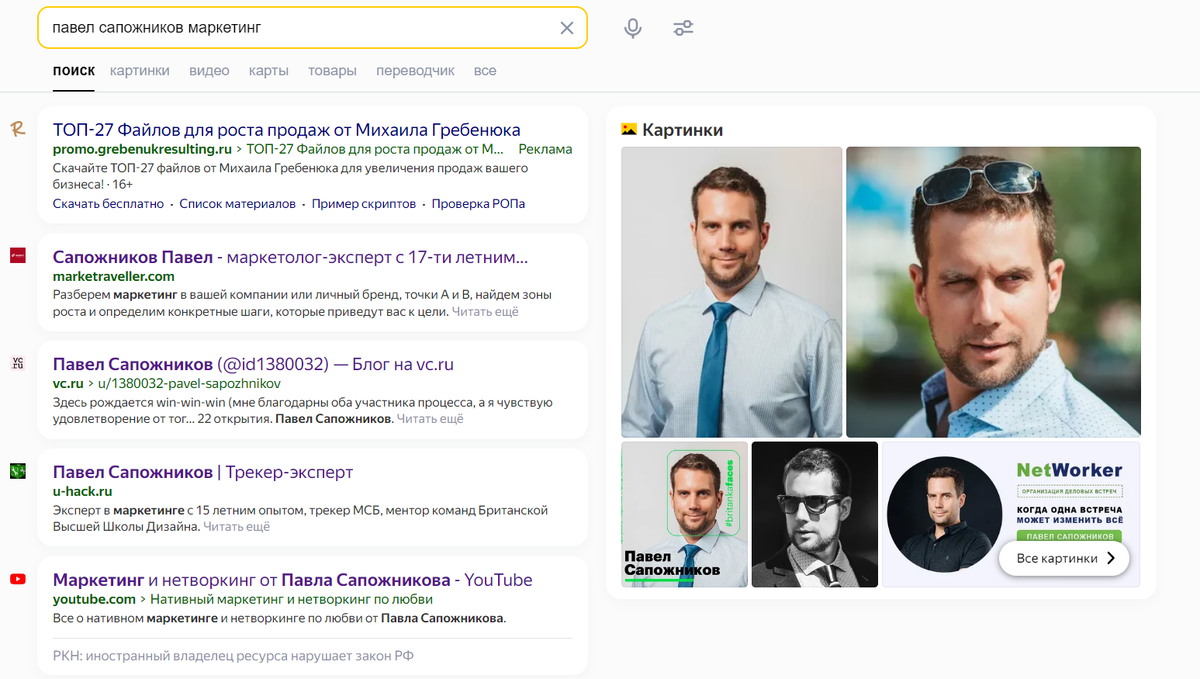Click the Реклама label on the ad

click(546, 149)
